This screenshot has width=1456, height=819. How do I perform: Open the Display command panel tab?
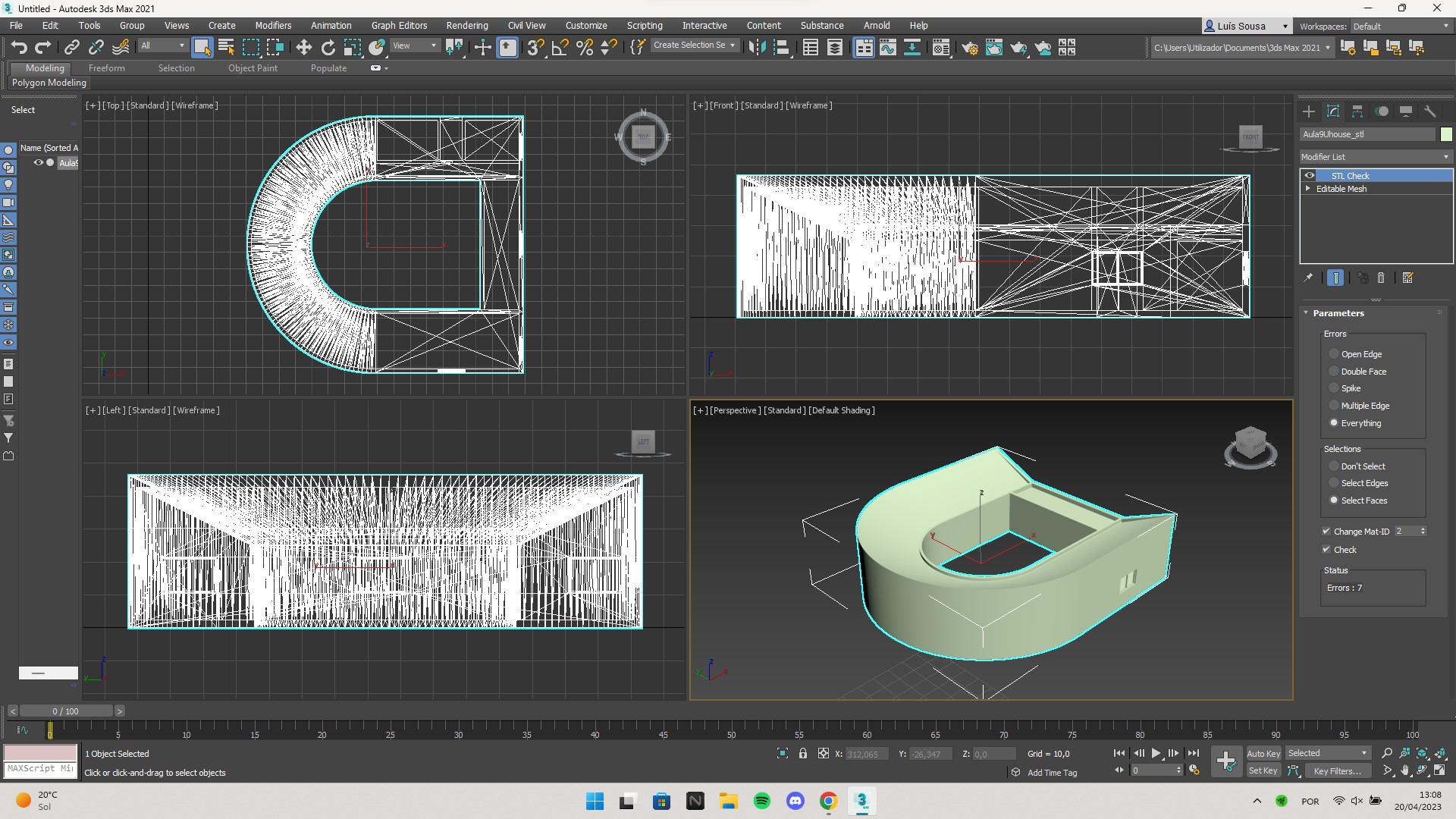click(x=1406, y=111)
